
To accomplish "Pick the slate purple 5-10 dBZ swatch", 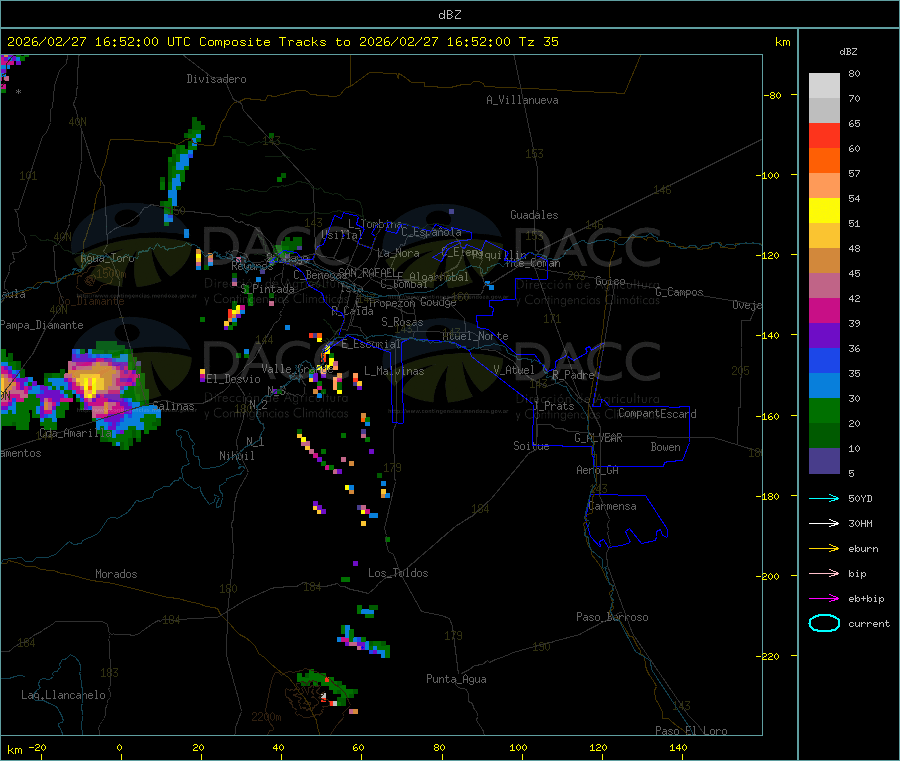I will pyautogui.click(x=824, y=461).
